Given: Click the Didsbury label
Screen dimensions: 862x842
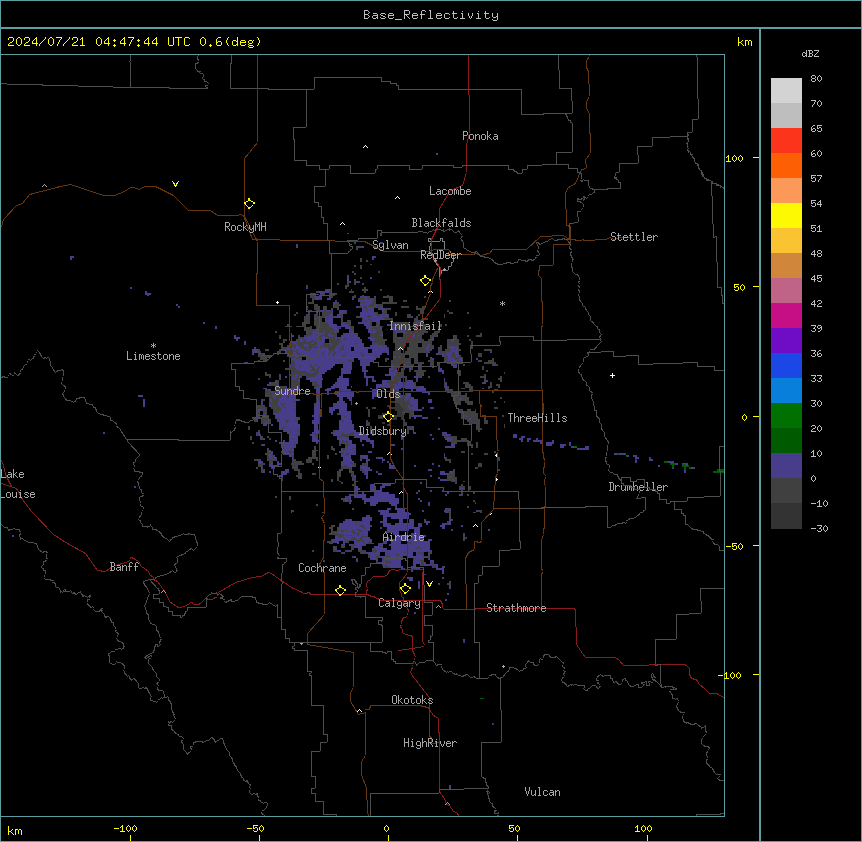Looking at the screenshot, I should pos(382,431).
